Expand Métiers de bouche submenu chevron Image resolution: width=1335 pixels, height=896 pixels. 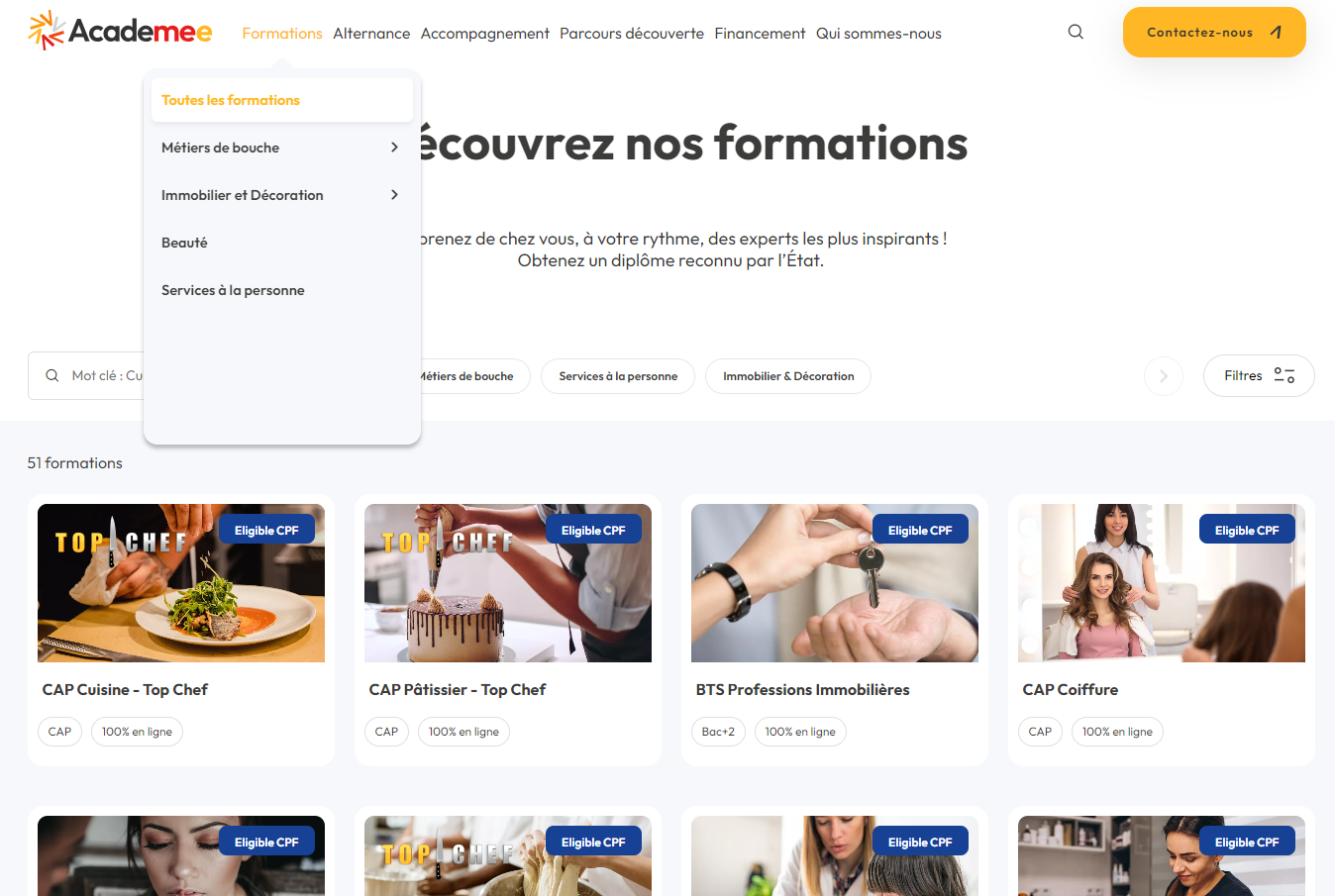pyautogui.click(x=394, y=148)
